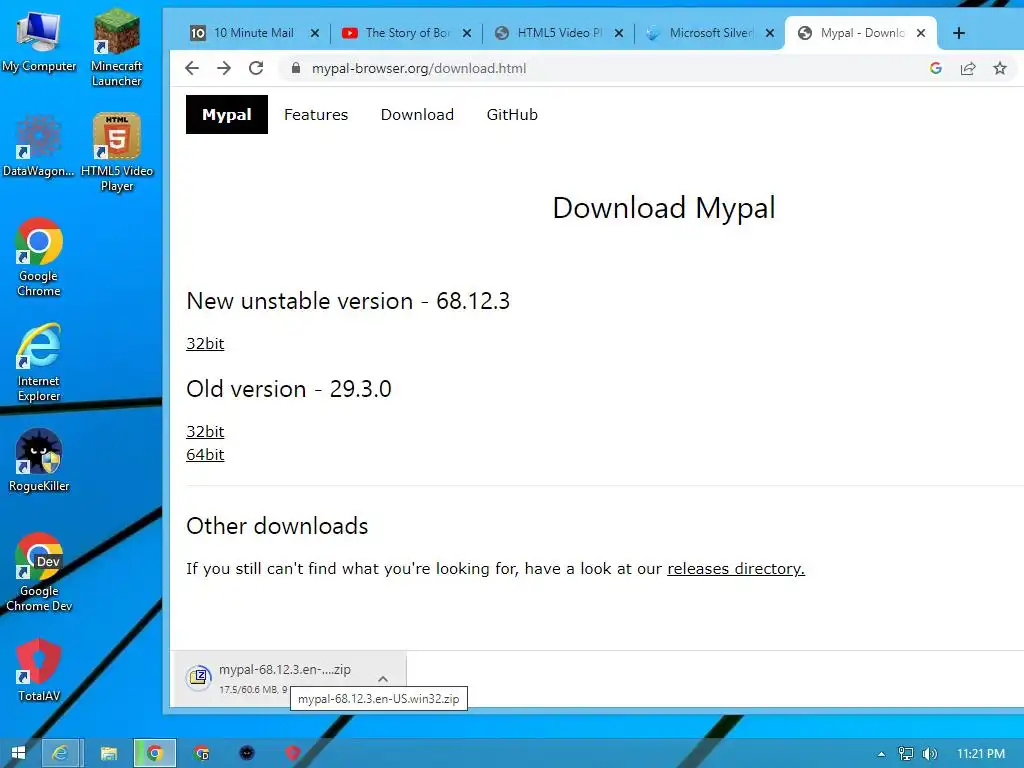Viewport: 1024px width, 768px height.
Task: Close the Microsoft Silverlight tab
Action: coord(770,33)
